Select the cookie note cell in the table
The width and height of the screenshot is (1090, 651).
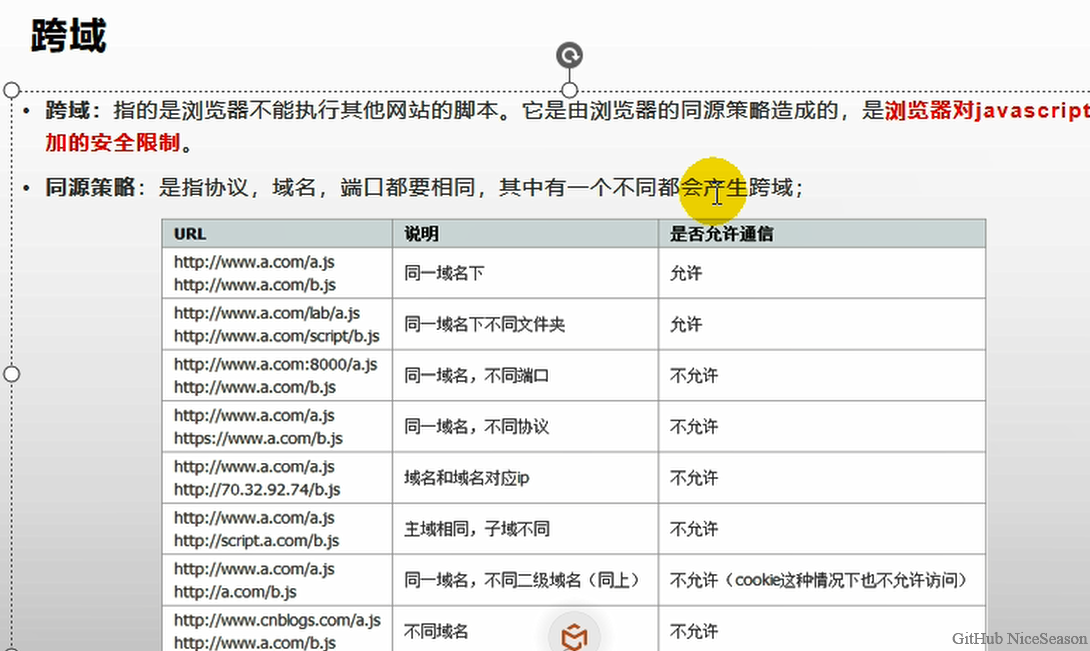(x=819, y=580)
